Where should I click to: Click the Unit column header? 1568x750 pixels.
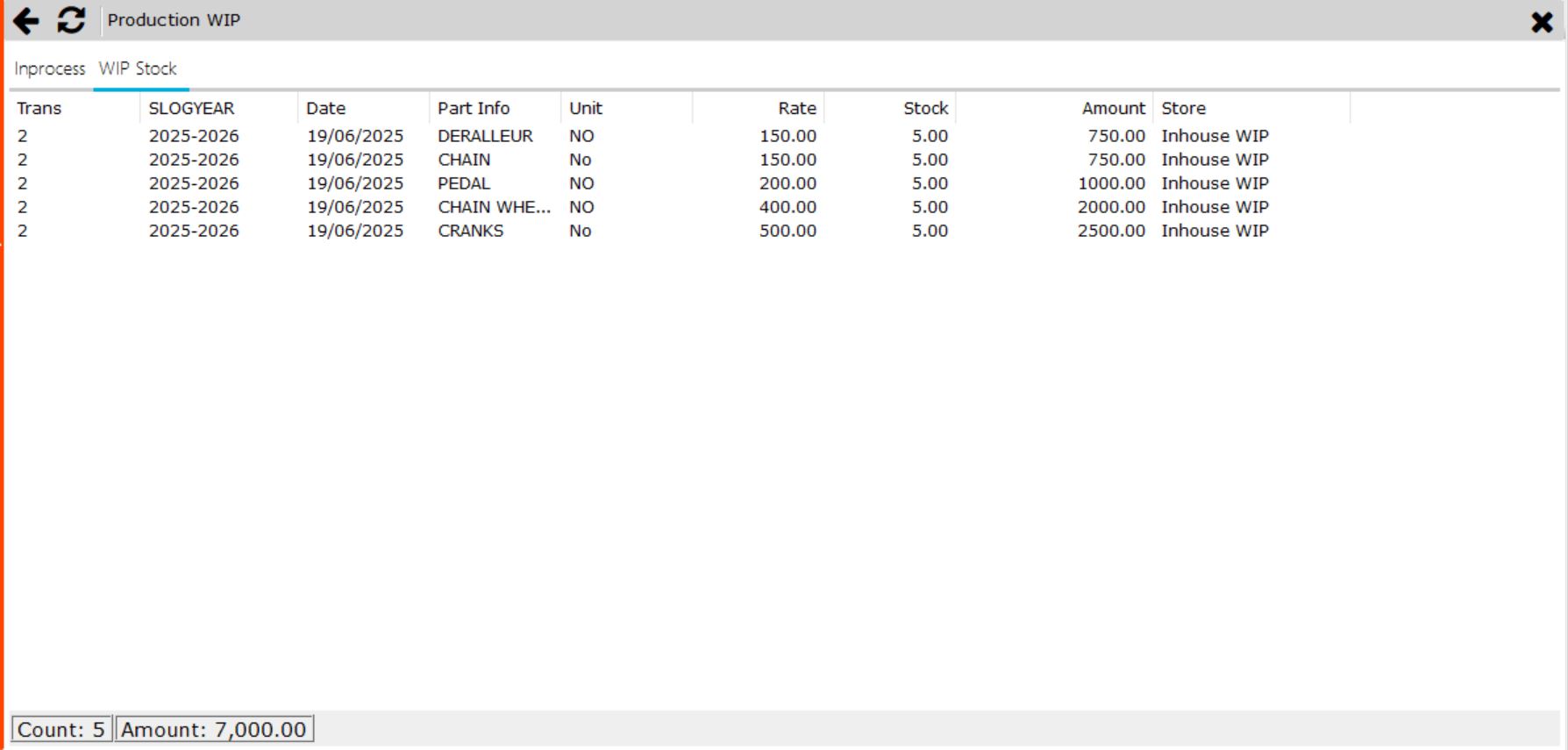[x=586, y=108]
